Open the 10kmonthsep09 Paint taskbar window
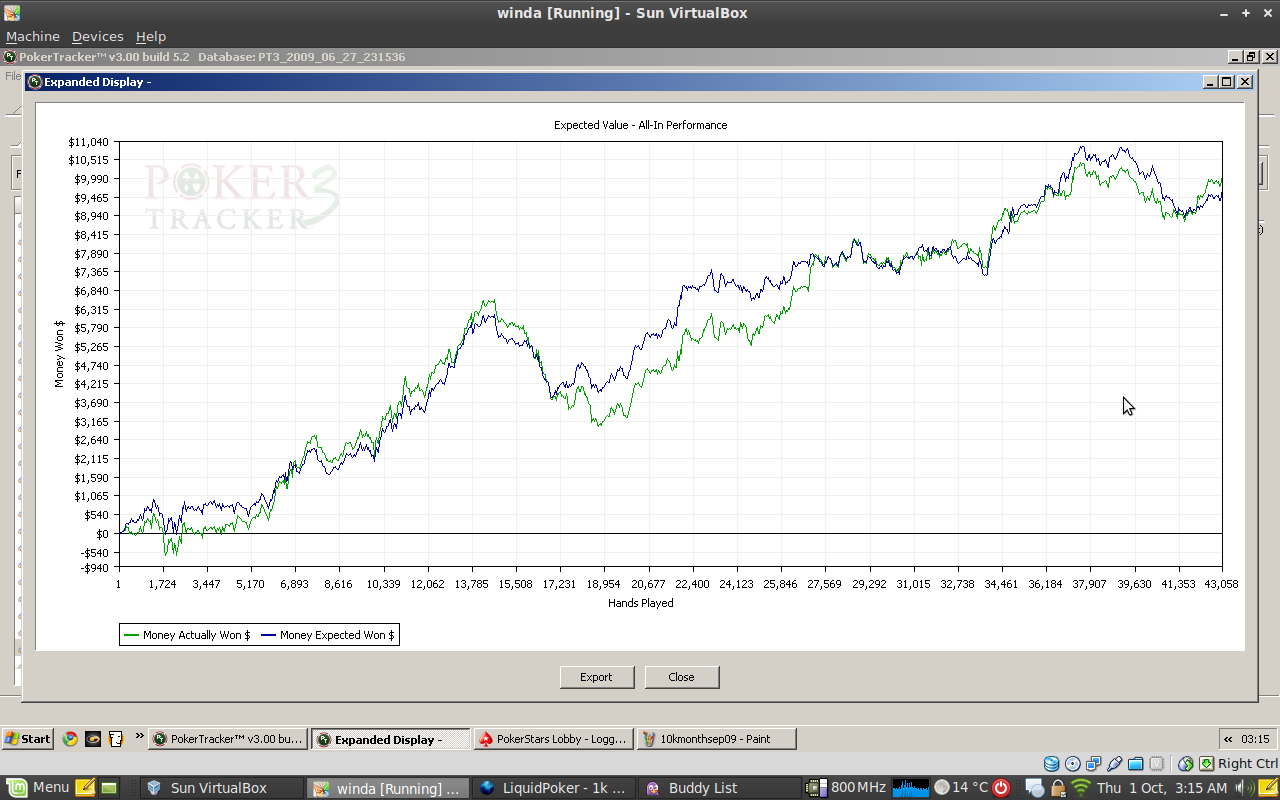 click(716, 739)
